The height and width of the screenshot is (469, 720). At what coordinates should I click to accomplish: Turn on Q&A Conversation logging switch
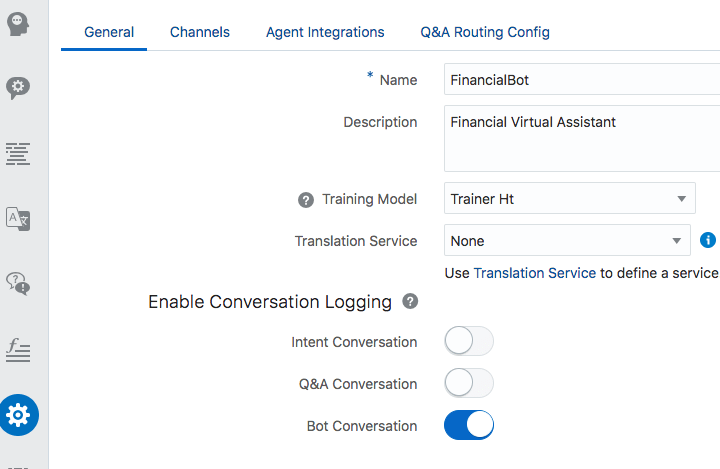[469, 384]
